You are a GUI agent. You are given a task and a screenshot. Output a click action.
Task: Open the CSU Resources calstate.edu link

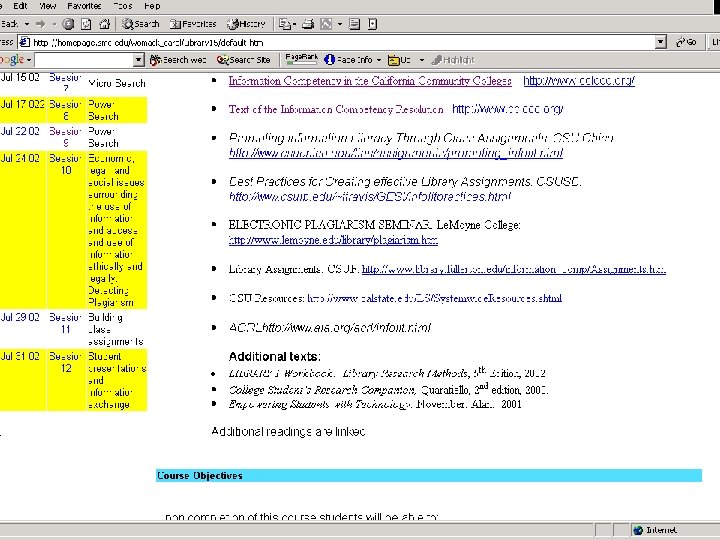point(434,298)
